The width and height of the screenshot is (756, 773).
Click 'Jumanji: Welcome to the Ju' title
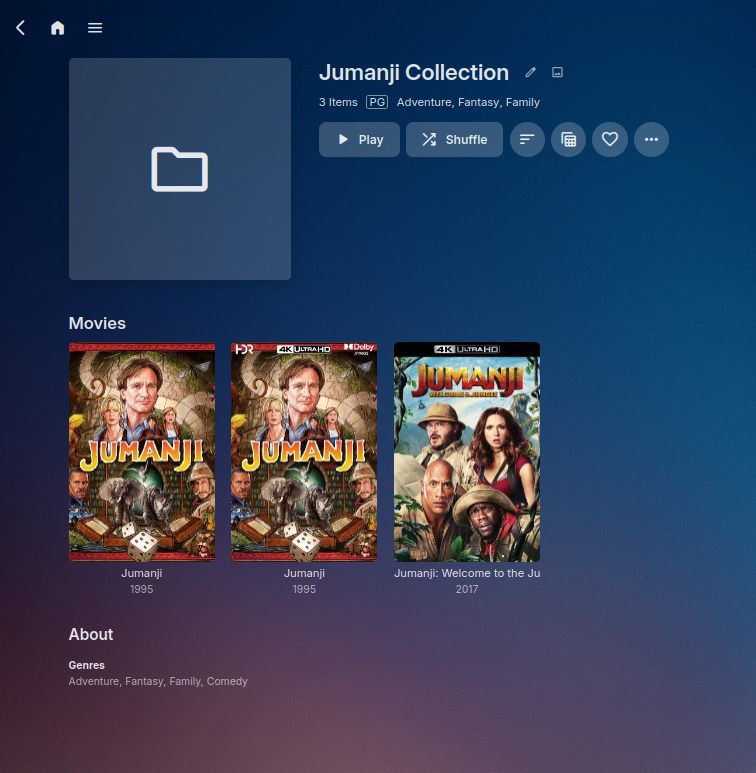click(x=467, y=573)
